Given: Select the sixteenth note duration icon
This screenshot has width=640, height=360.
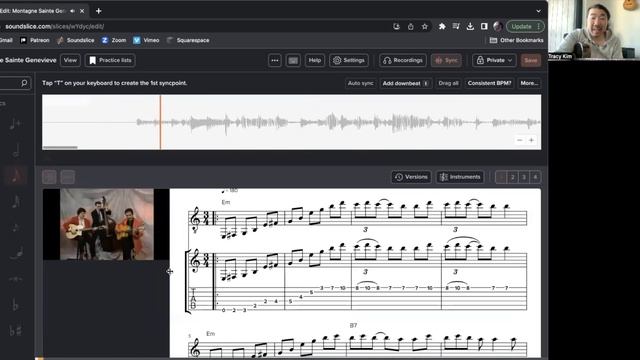Looking at the screenshot, I should tap(16, 201).
